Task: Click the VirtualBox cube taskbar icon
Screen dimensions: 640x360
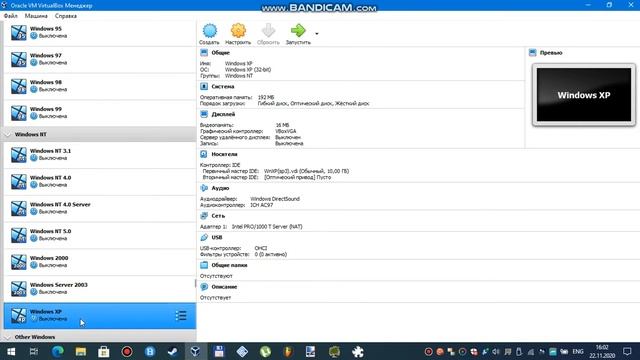Action: pos(196,351)
